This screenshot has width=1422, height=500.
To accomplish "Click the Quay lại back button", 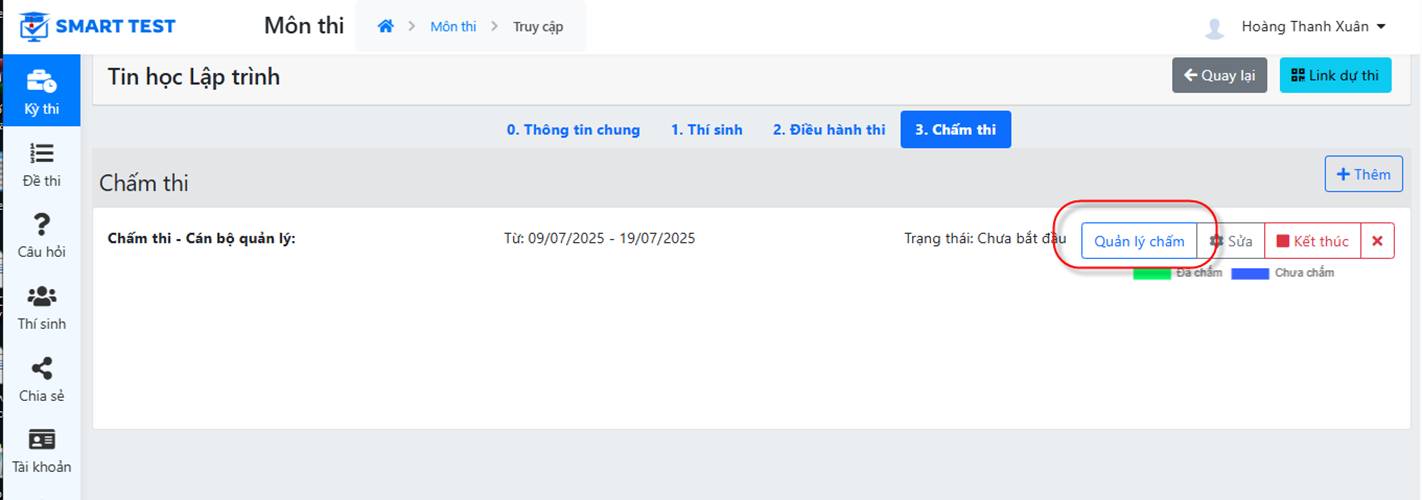I will point(1220,76).
